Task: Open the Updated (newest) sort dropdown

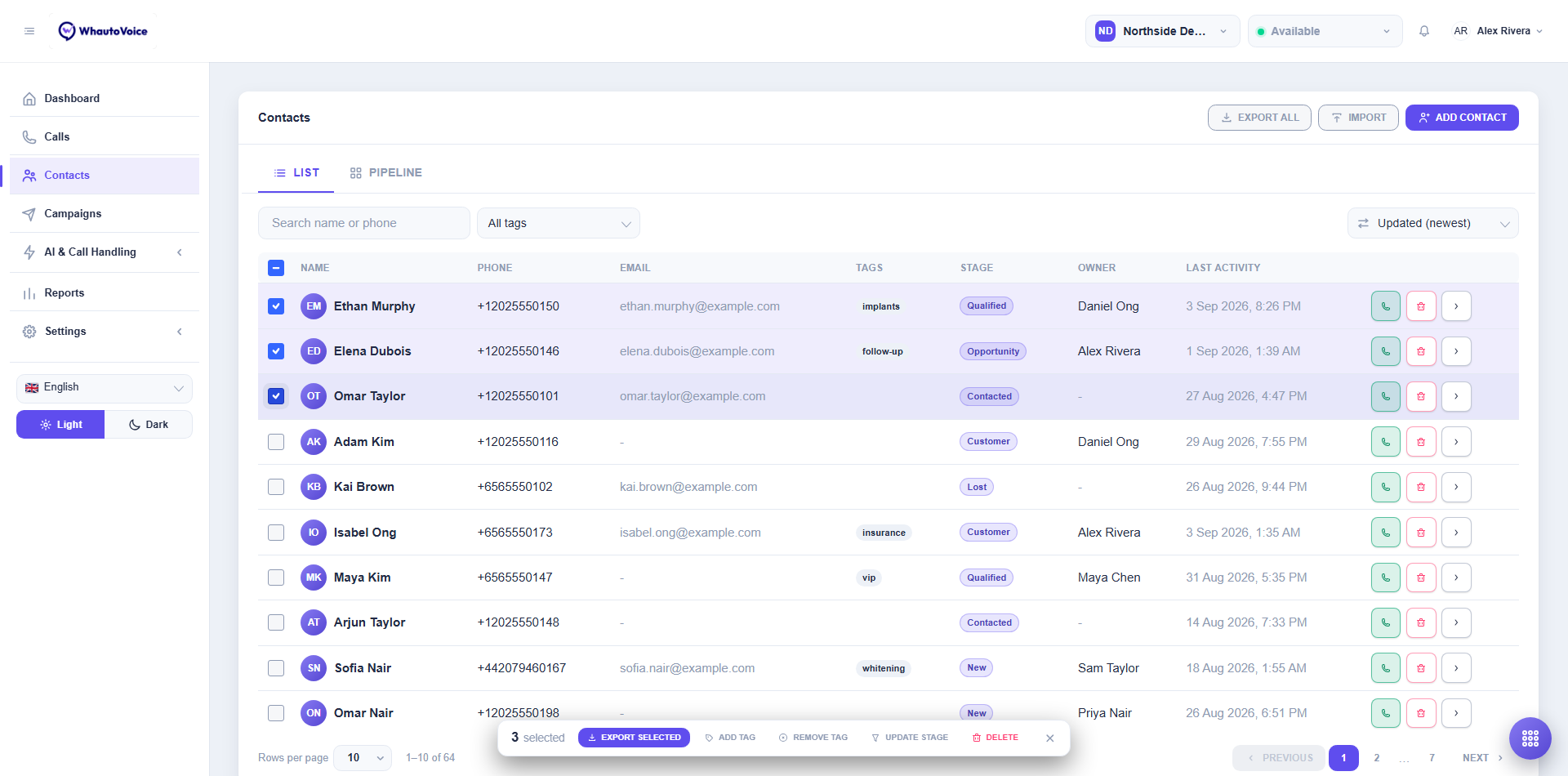Action: tap(1432, 223)
